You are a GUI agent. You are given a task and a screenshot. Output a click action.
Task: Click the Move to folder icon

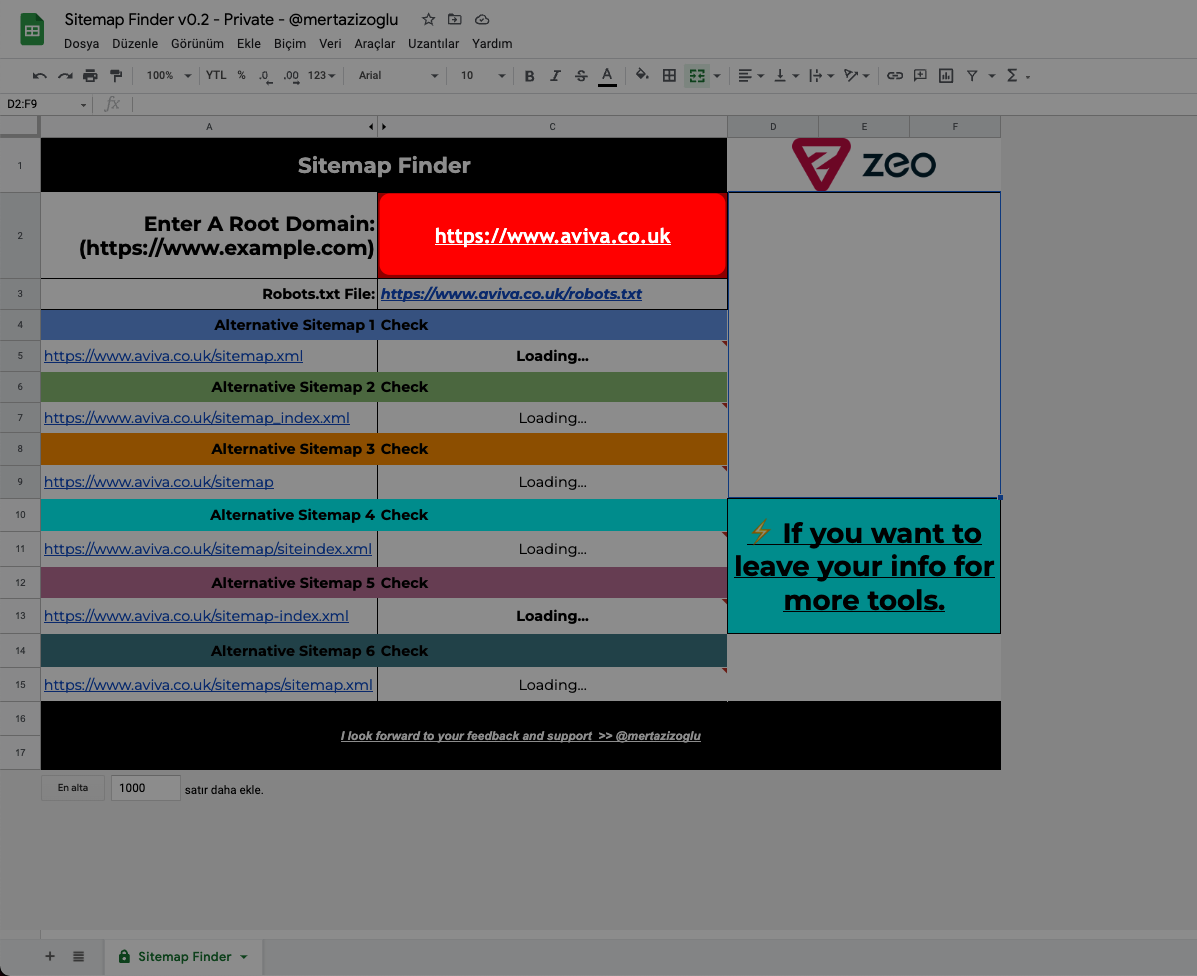(x=455, y=19)
